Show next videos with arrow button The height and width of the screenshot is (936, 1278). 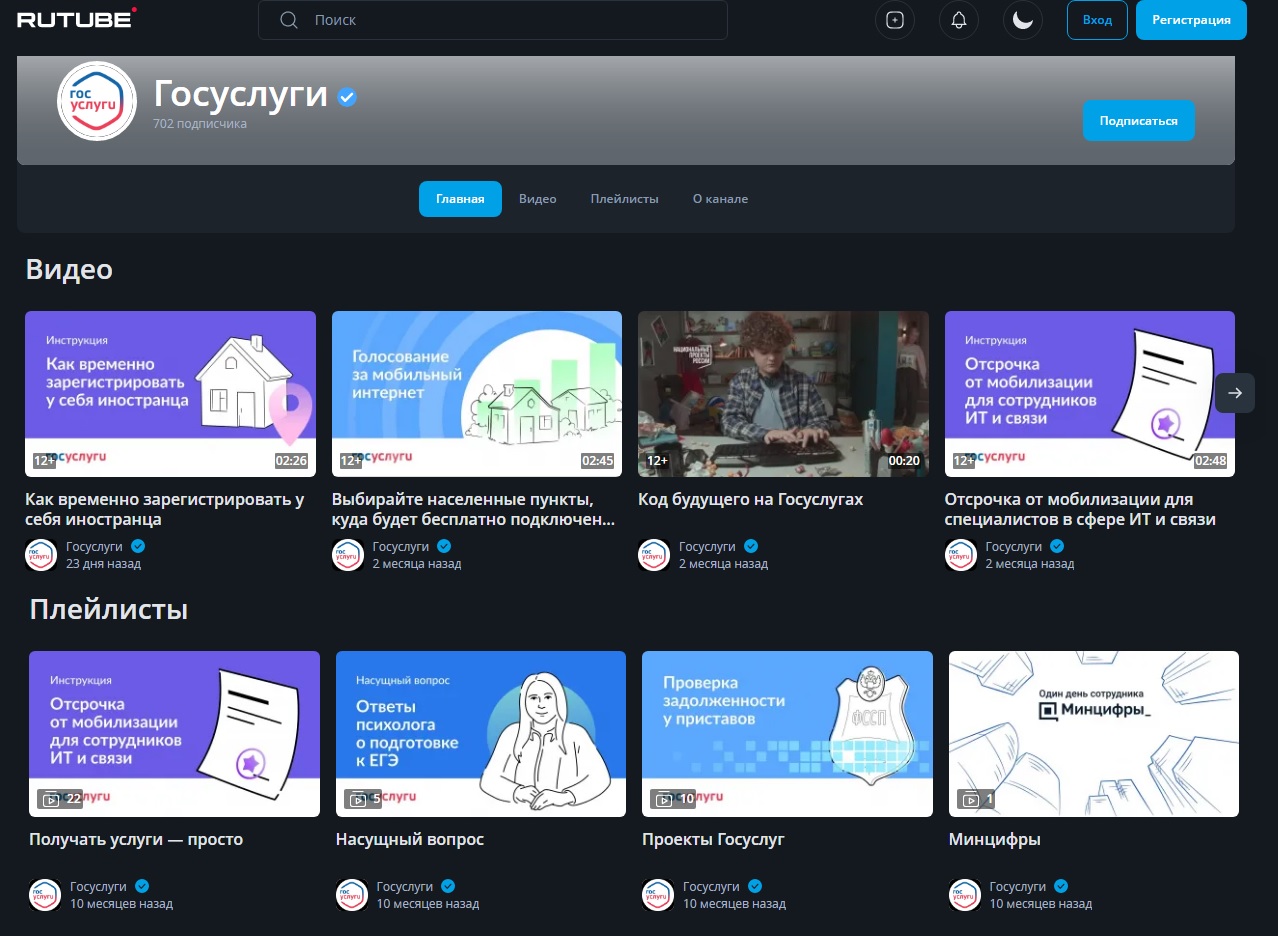click(1235, 393)
